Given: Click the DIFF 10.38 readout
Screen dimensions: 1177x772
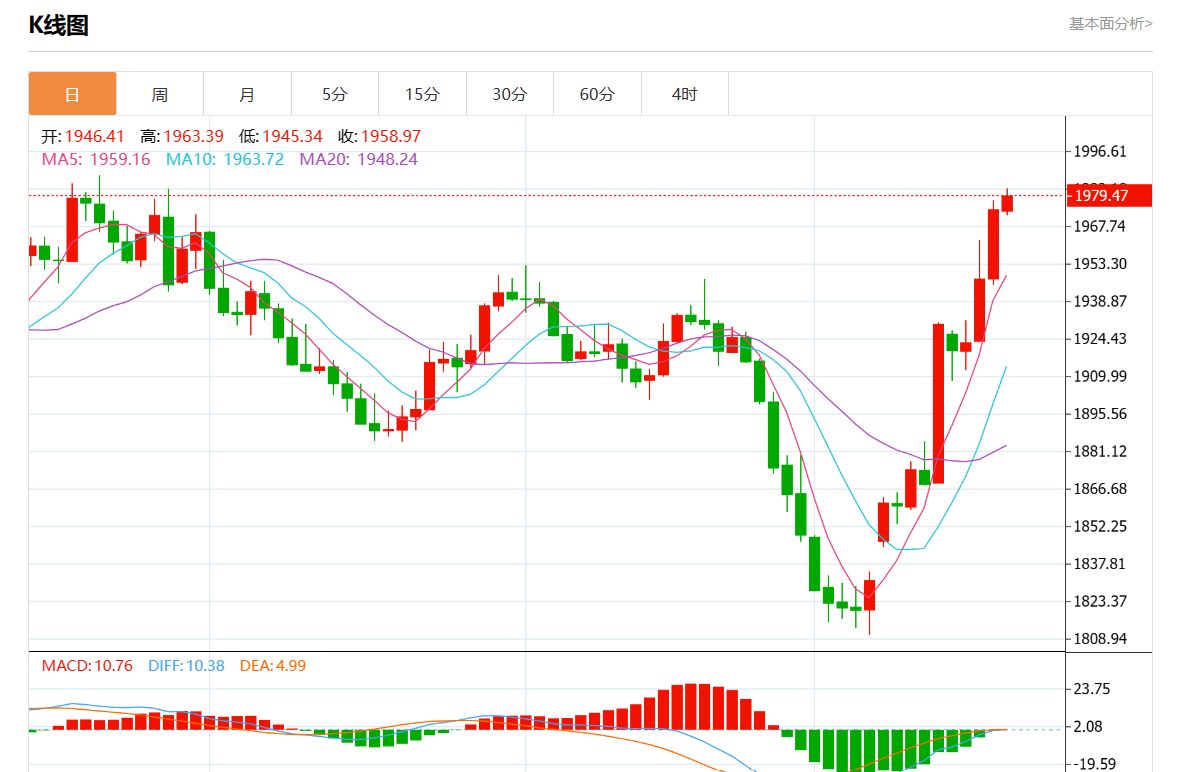Looking at the screenshot, I should point(186,665).
